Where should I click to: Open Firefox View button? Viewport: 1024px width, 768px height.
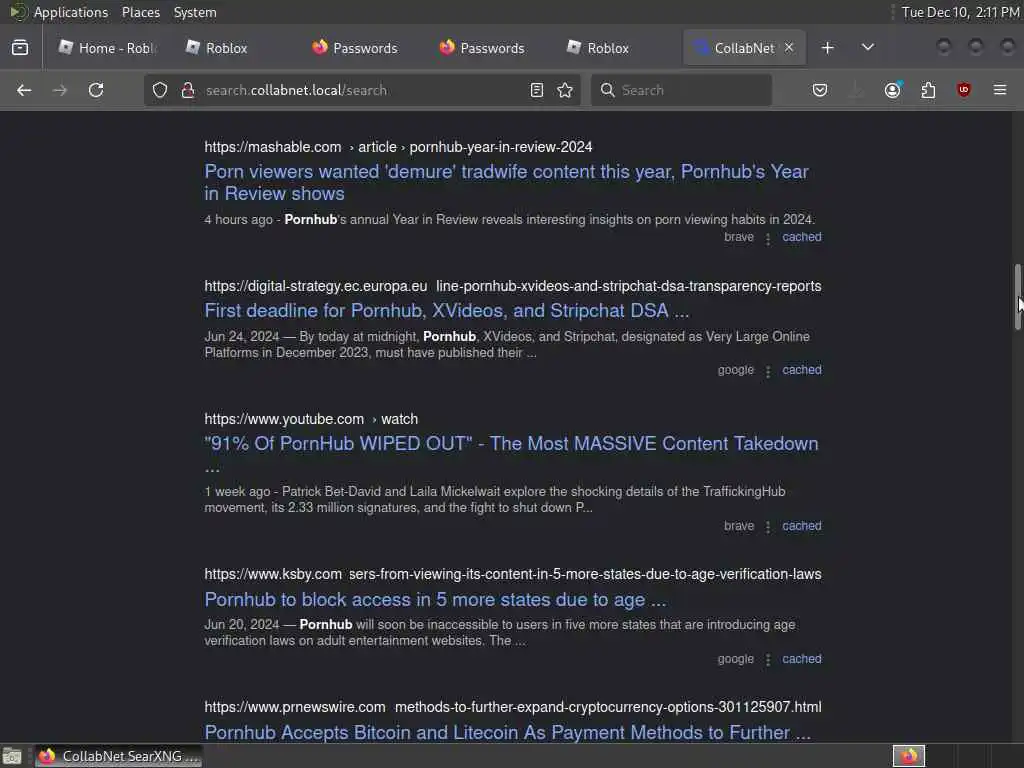point(20,48)
